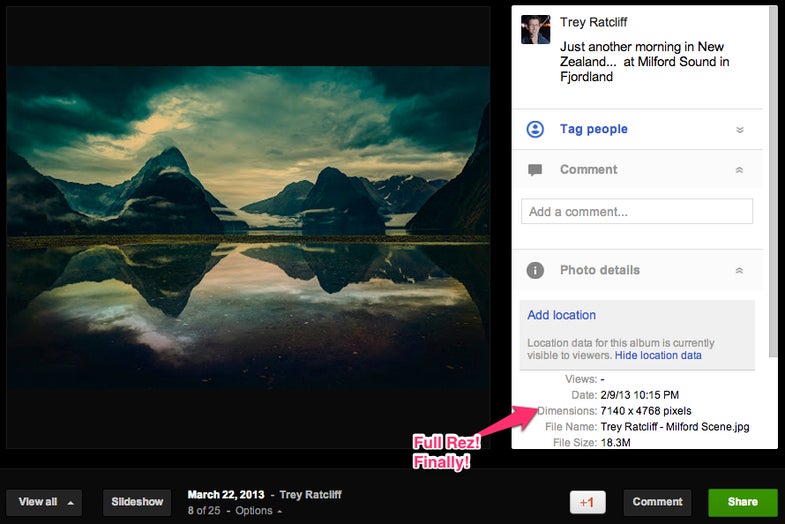Viewport: 785px width, 524px height.
Task: Click the Photo details header label
Action: click(600, 270)
